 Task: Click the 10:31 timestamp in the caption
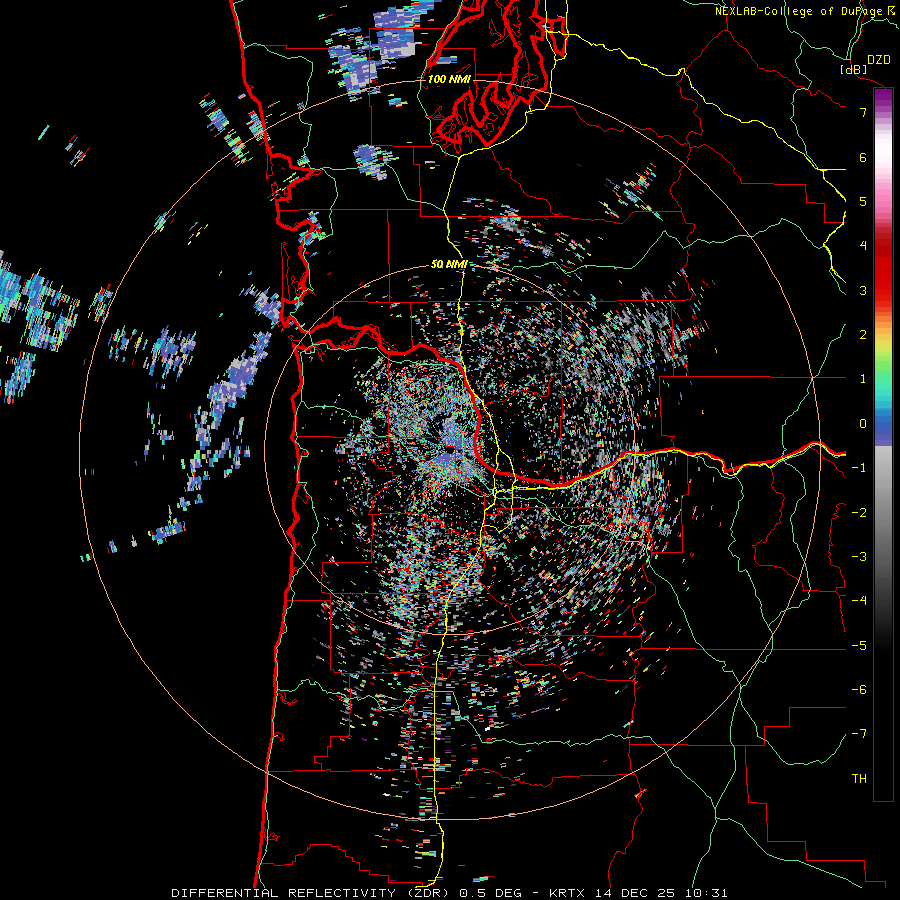click(x=709, y=893)
